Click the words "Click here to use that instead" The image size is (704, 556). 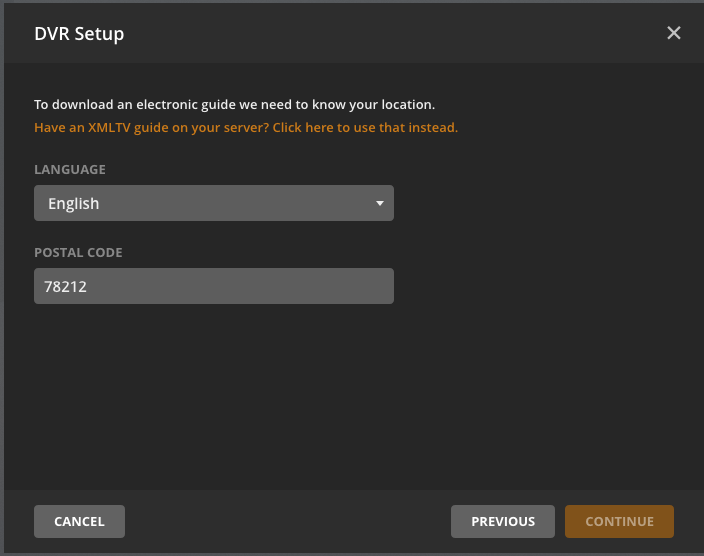365,128
